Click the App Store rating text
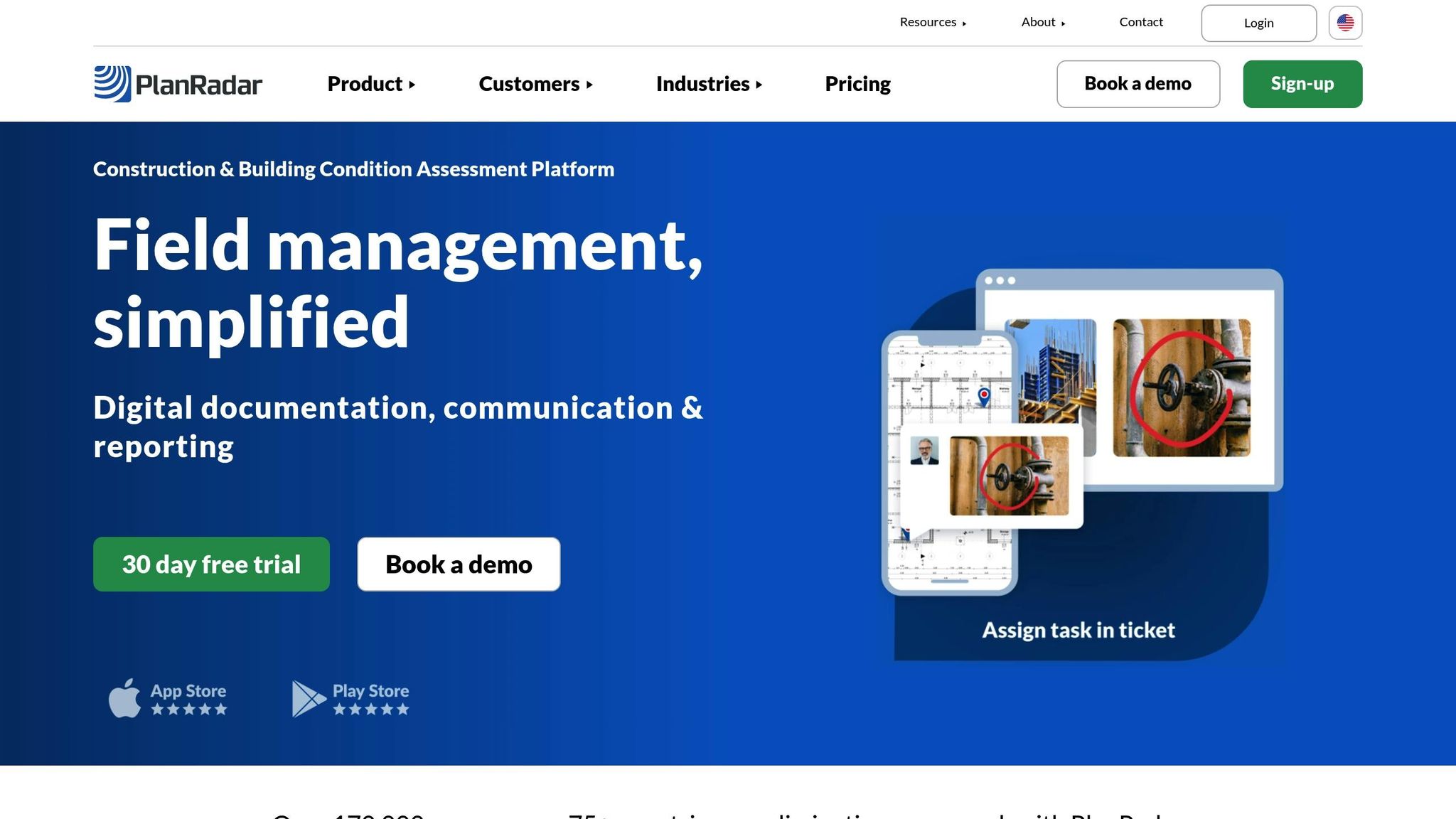The width and height of the screenshot is (1456, 819). point(188,699)
